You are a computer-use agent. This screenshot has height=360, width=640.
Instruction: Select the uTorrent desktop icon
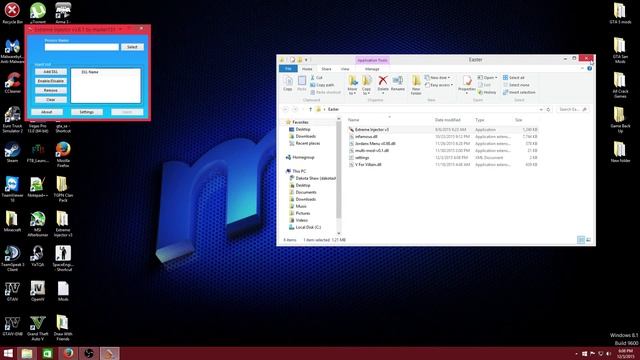click(x=38, y=13)
